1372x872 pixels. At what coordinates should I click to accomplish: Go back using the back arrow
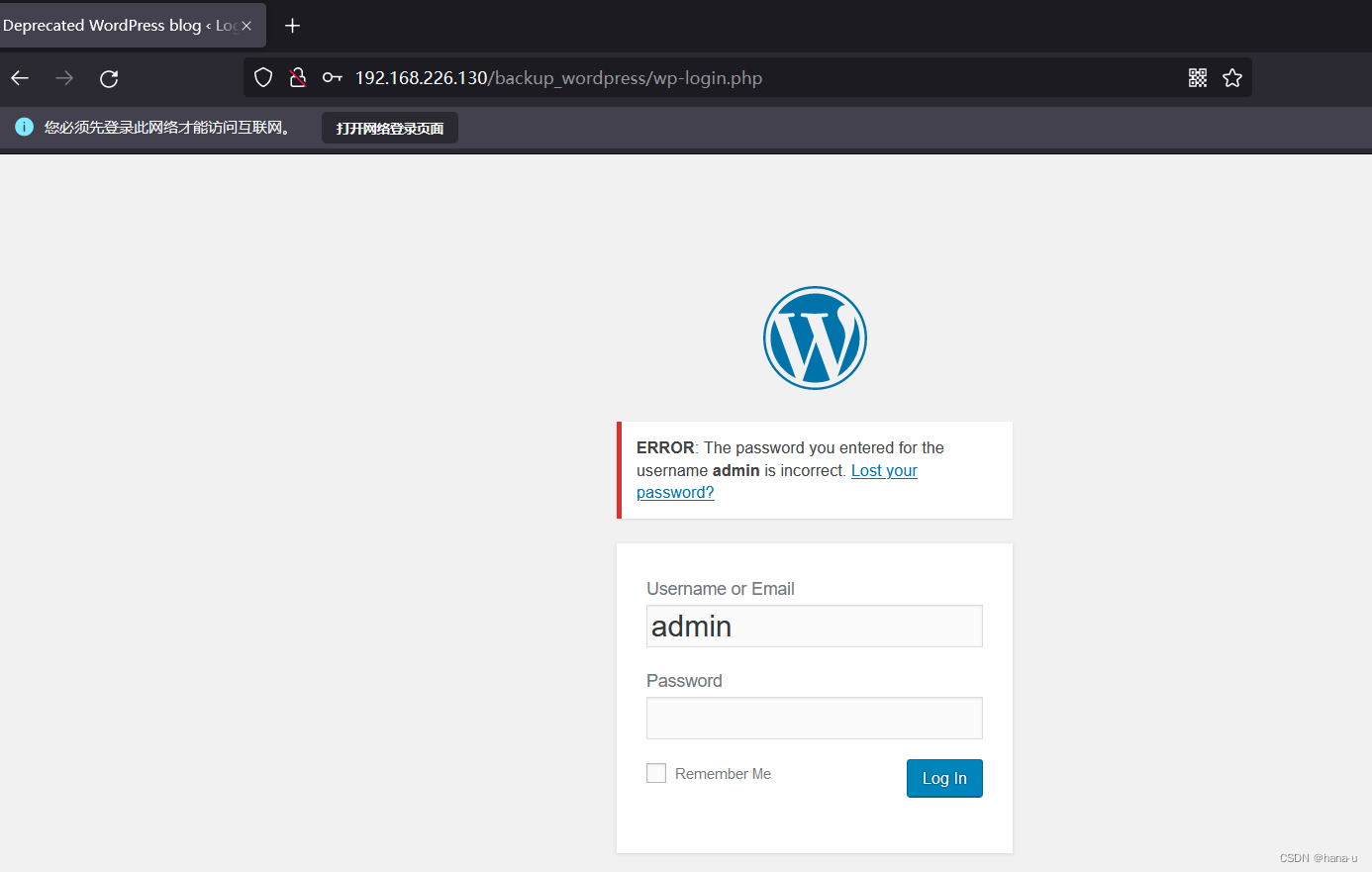20,78
